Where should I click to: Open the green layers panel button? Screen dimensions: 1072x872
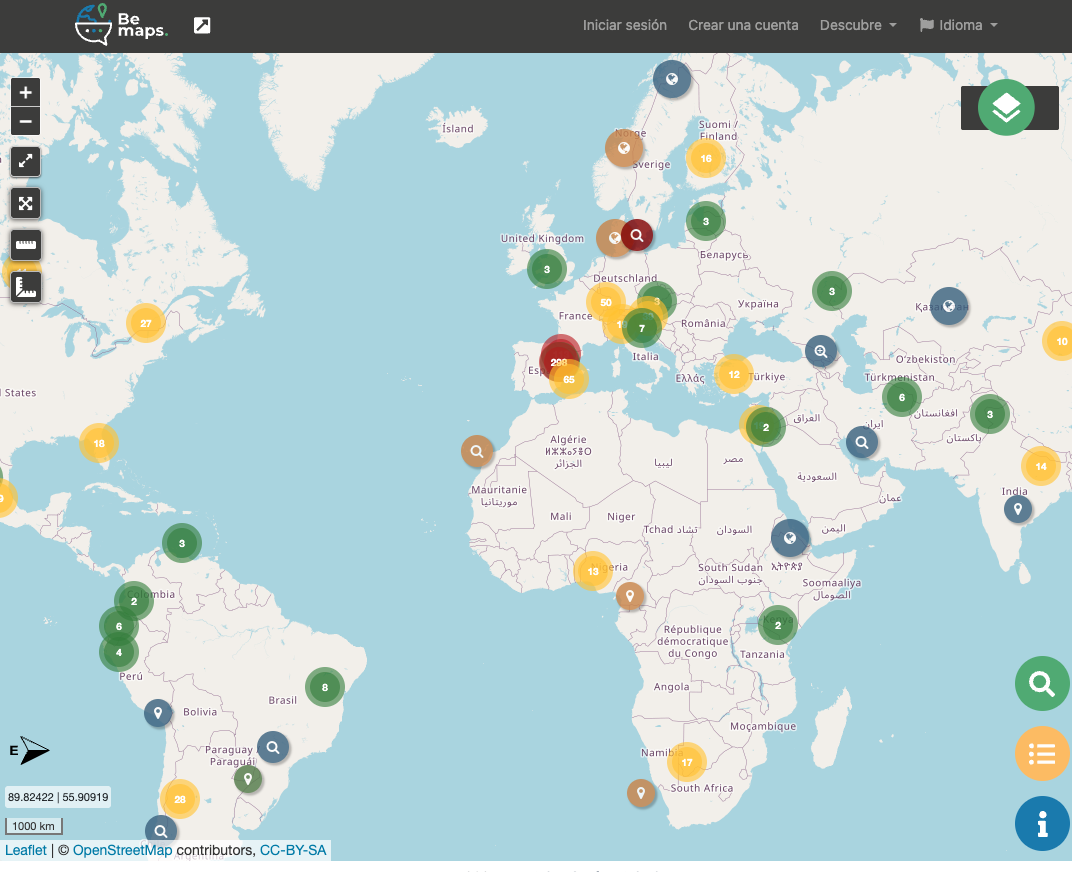[x=1006, y=107]
